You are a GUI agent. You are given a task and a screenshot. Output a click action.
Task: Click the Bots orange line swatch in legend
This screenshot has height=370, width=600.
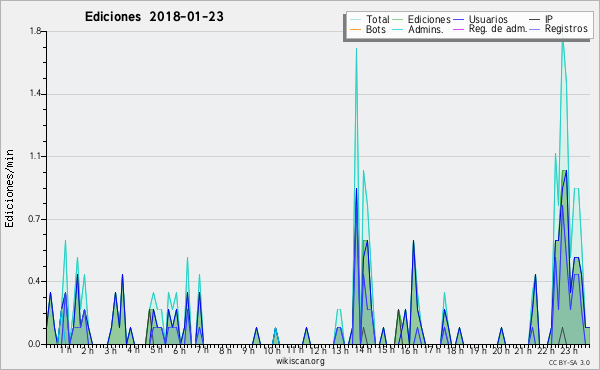[355, 29]
